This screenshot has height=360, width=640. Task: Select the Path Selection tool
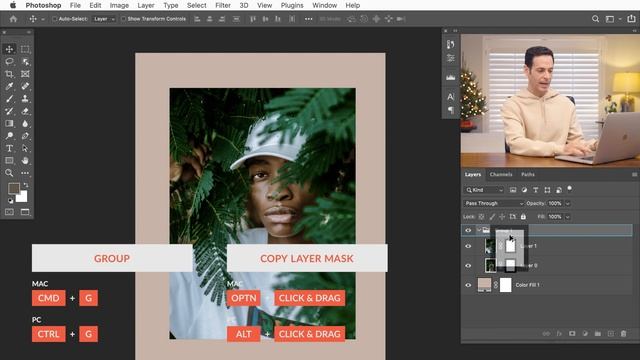tap(25, 148)
